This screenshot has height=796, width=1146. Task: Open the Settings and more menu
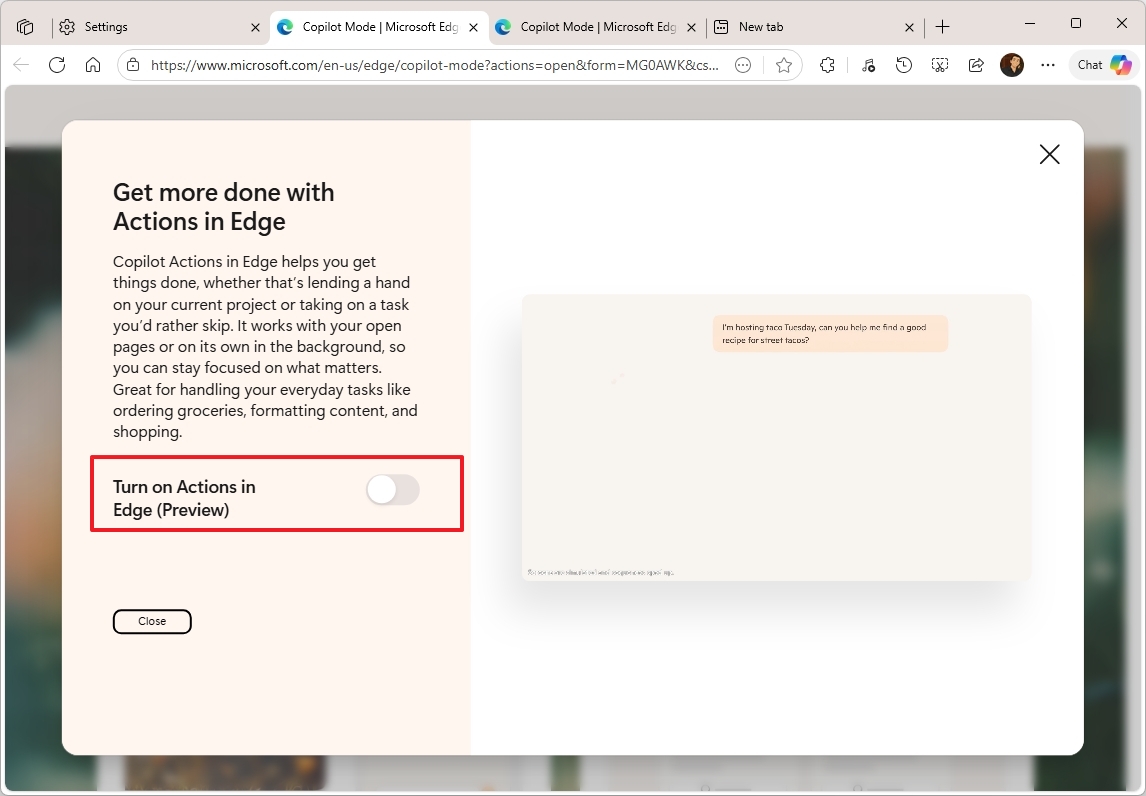point(1047,64)
